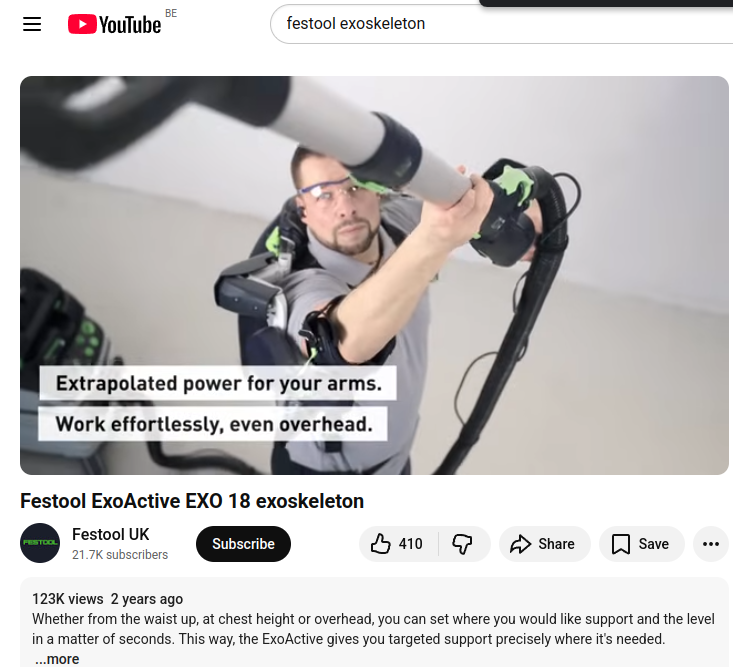Image resolution: width=733 pixels, height=667 pixels.
Task: Click the YouTube logo icon
Action: 82,24
